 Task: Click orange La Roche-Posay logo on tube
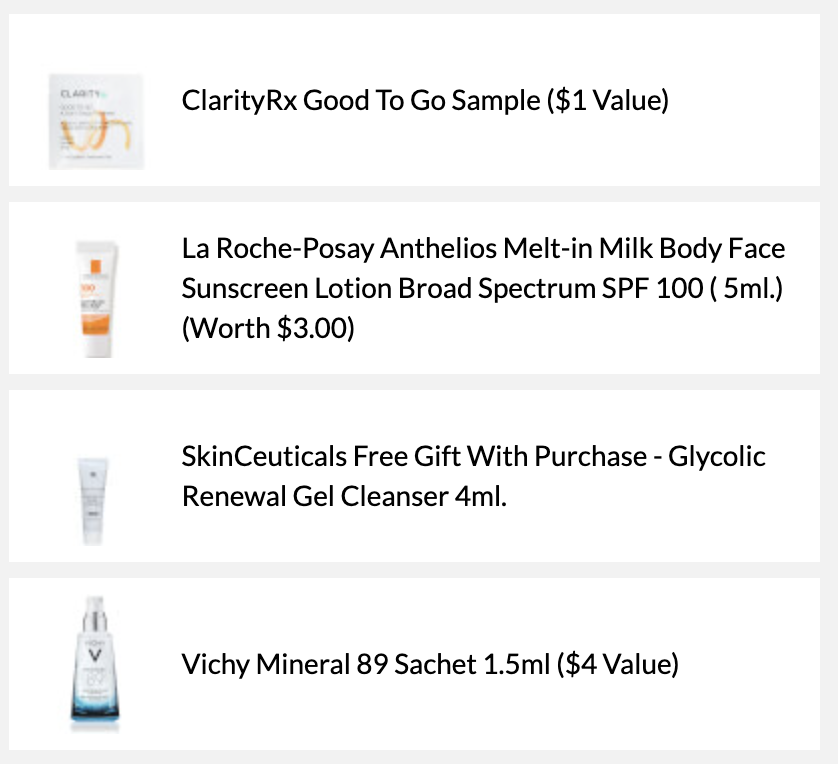click(96, 267)
